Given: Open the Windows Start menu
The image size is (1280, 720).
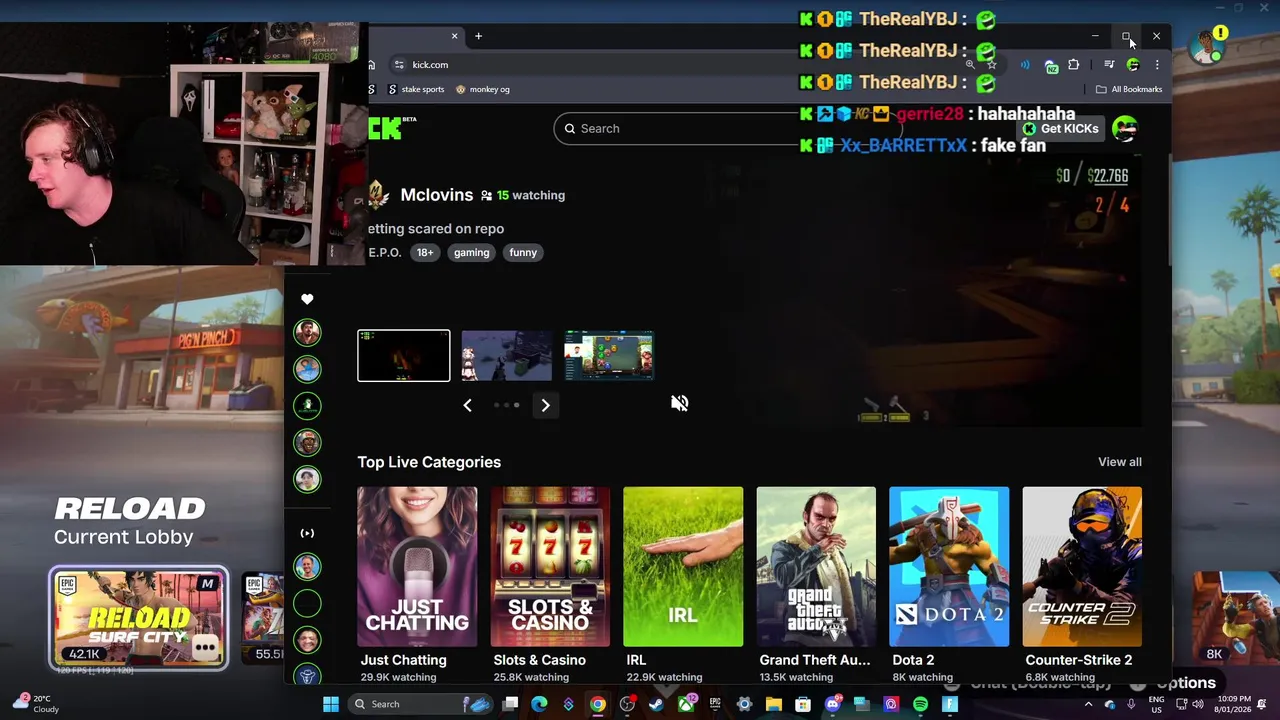Looking at the screenshot, I should click(x=331, y=704).
